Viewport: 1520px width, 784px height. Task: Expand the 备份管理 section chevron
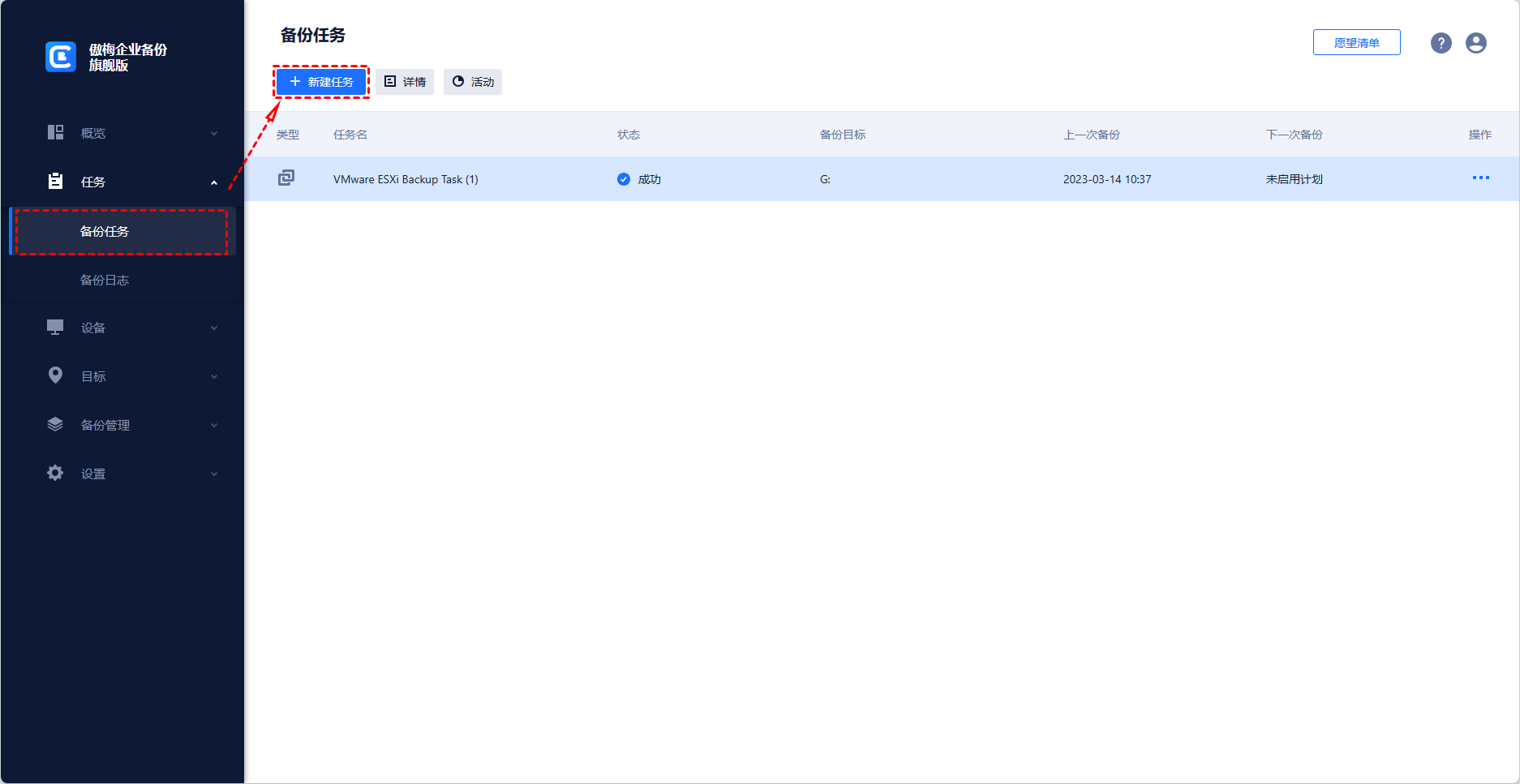pos(214,426)
